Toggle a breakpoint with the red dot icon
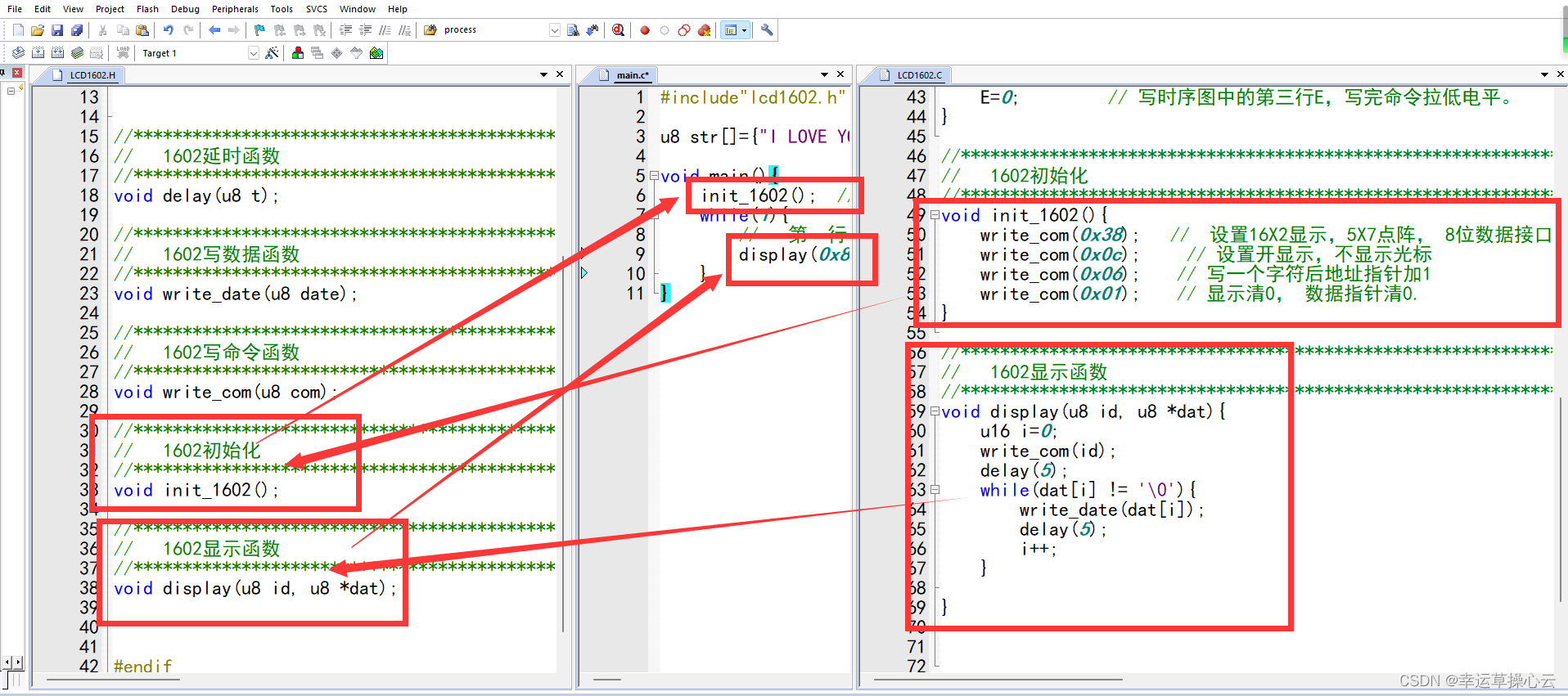This screenshot has width=1568, height=696. 645,30
